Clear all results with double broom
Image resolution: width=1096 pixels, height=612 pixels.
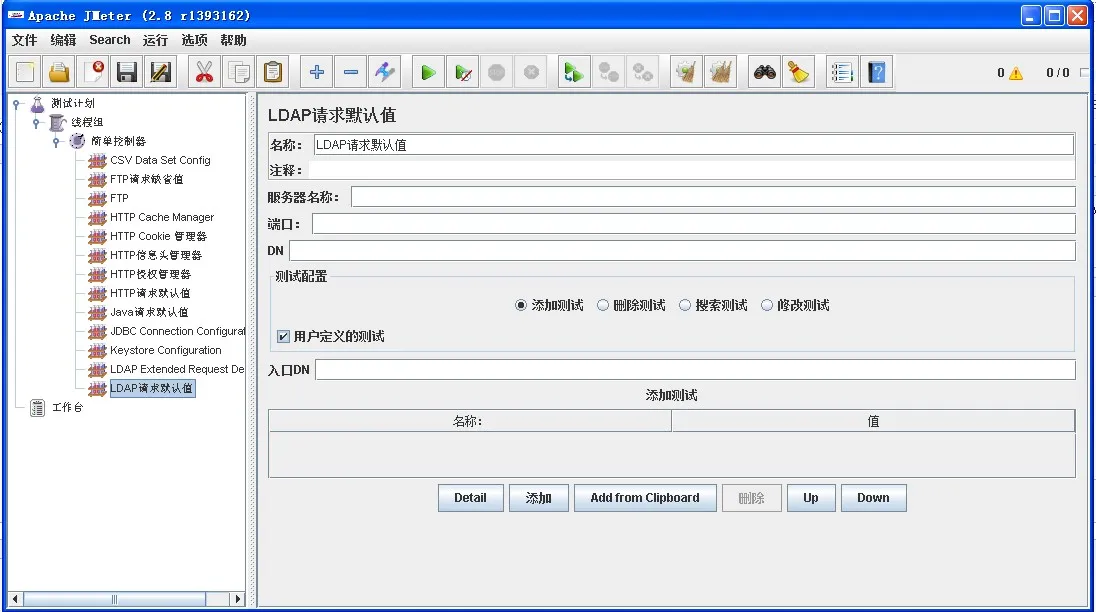(720, 72)
